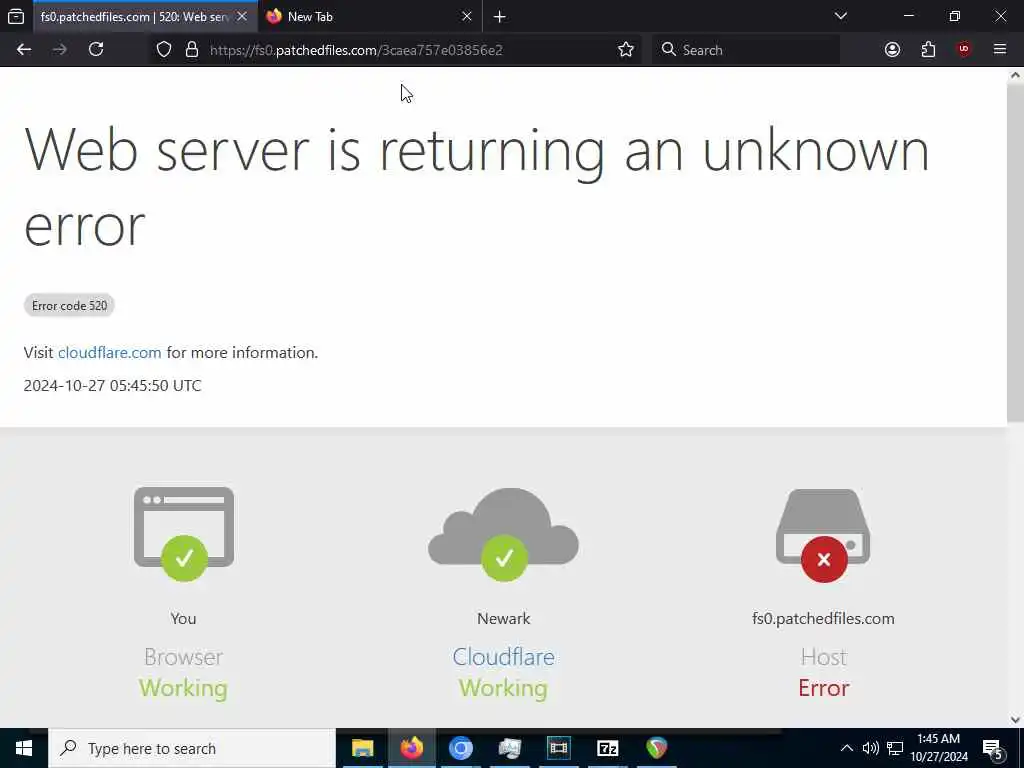
Task: Open the volume speaker tray icon
Action: click(871, 748)
